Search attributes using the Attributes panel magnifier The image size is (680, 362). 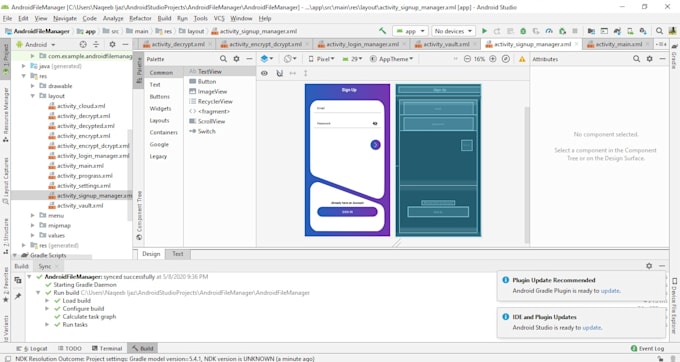tap(636, 59)
